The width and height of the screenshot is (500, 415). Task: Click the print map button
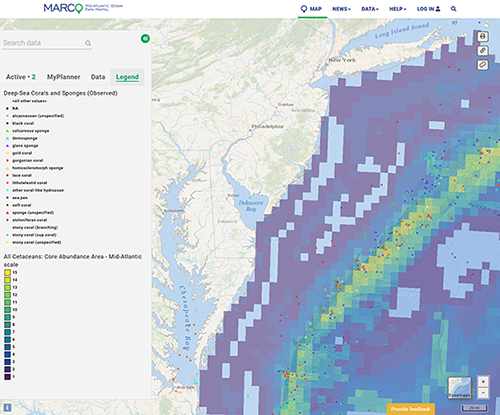[483, 36]
